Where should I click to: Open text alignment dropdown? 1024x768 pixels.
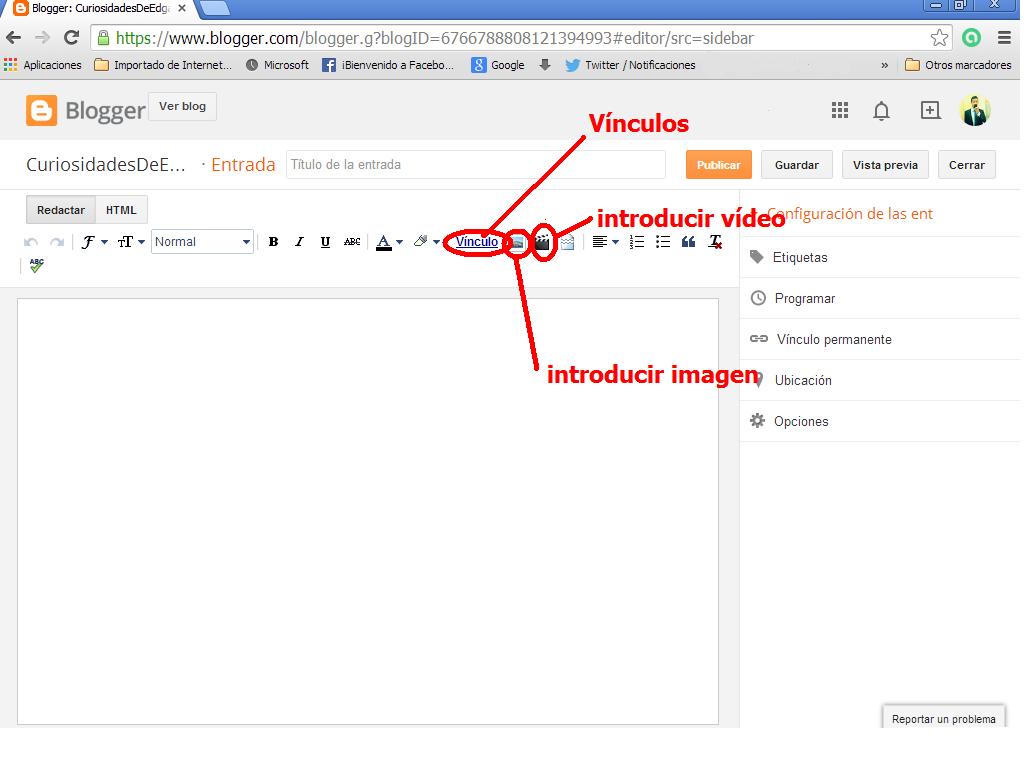(x=605, y=242)
